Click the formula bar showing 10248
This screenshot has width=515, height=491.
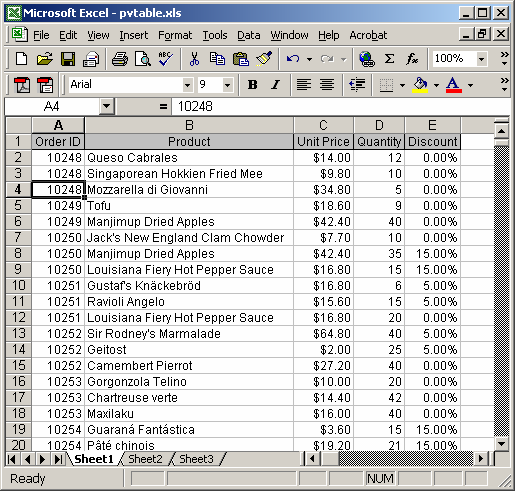[x=340, y=107]
